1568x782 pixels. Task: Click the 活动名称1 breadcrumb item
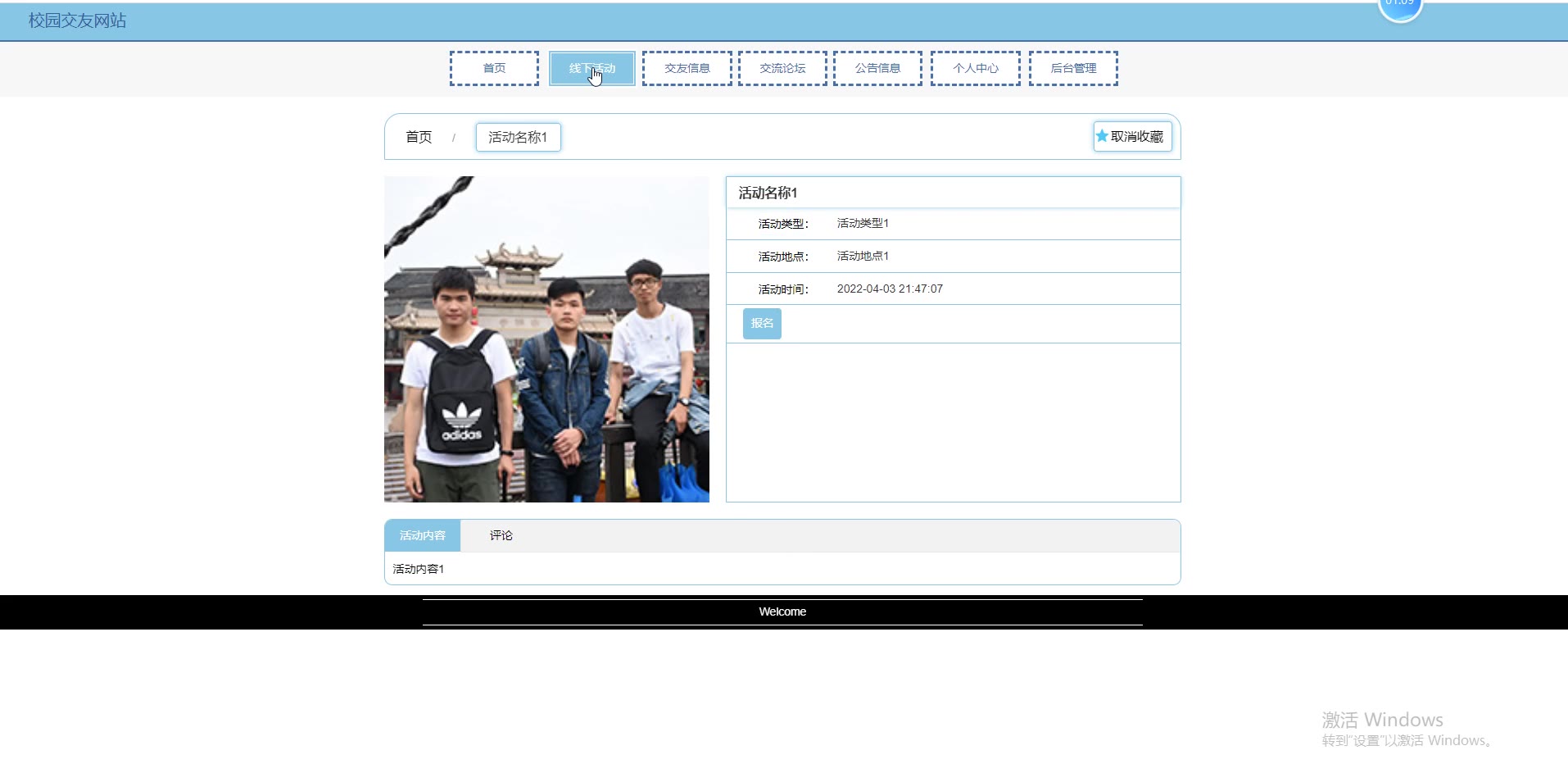[x=518, y=137]
